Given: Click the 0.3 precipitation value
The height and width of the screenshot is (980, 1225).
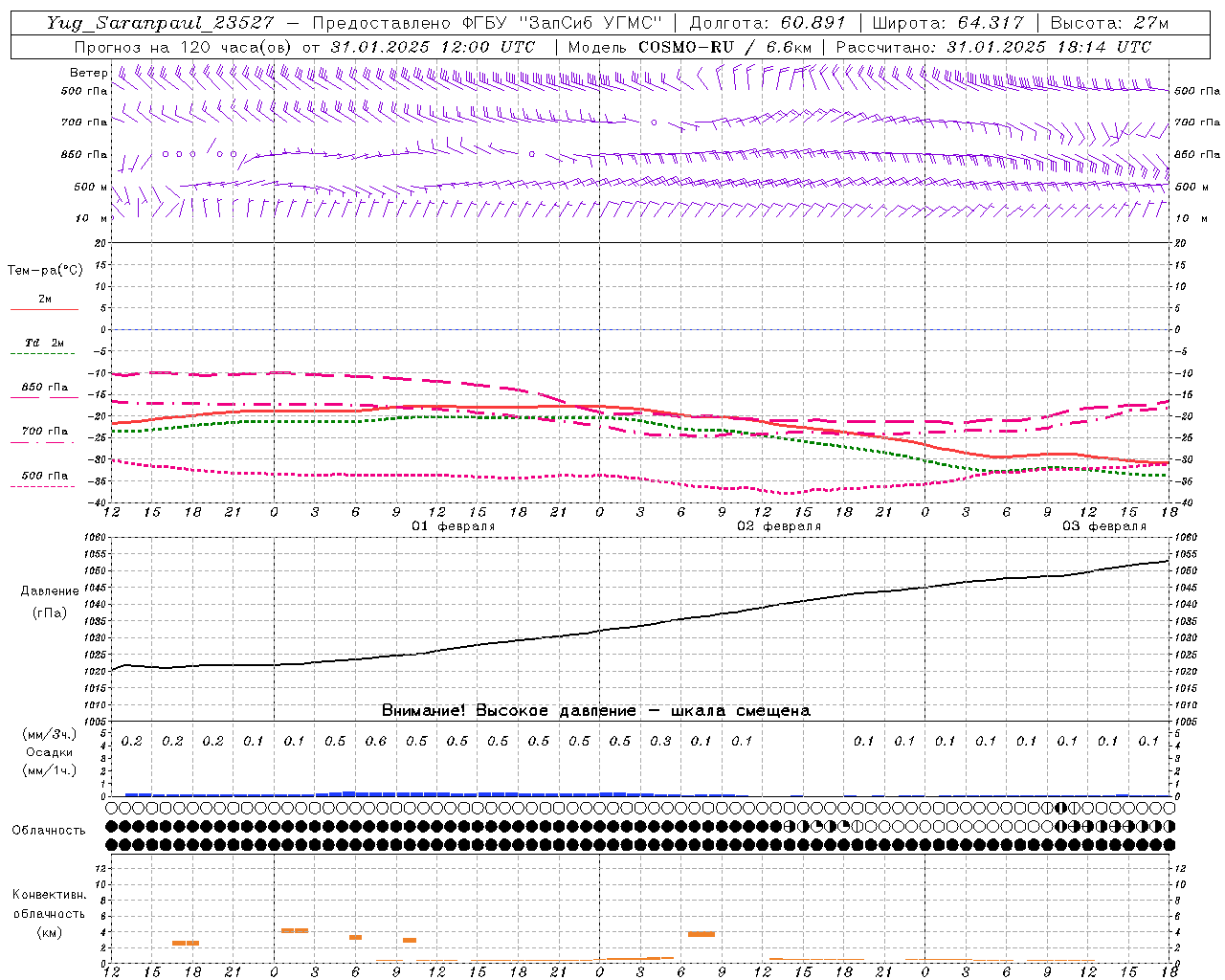Looking at the screenshot, I should [x=660, y=741].
